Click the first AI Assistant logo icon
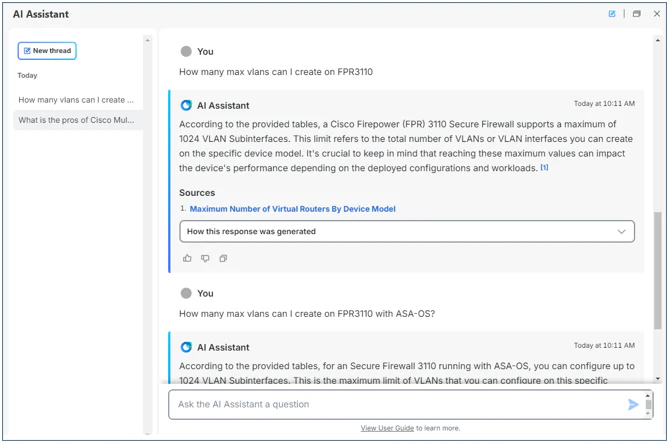Image resolution: width=670 pixels, height=444 pixels. point(186,105)
